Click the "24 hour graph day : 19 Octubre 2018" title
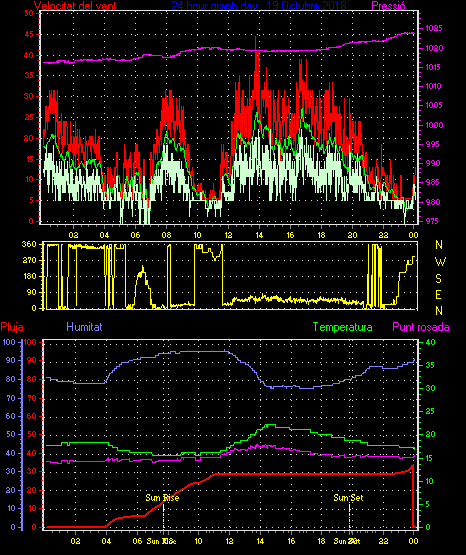The image size is (466, 555). coord(259,6)
